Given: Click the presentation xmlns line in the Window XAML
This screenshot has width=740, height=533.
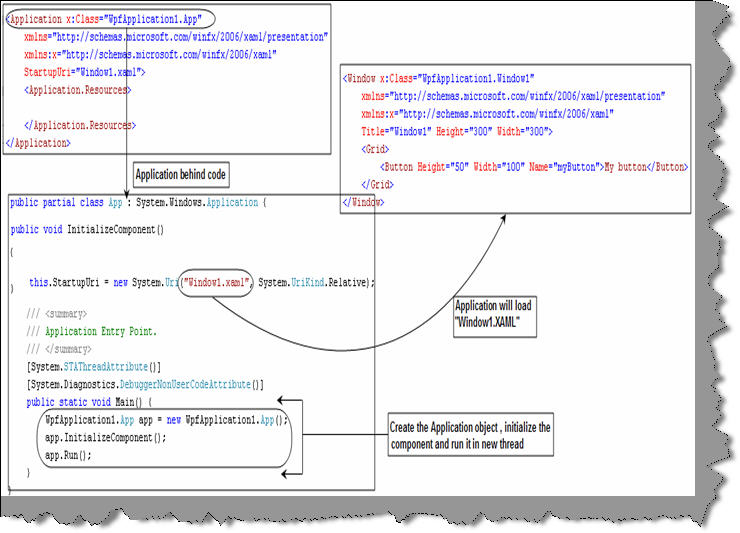Looking at the screenshot, I should pyautogui.click(x=513, y=96).
